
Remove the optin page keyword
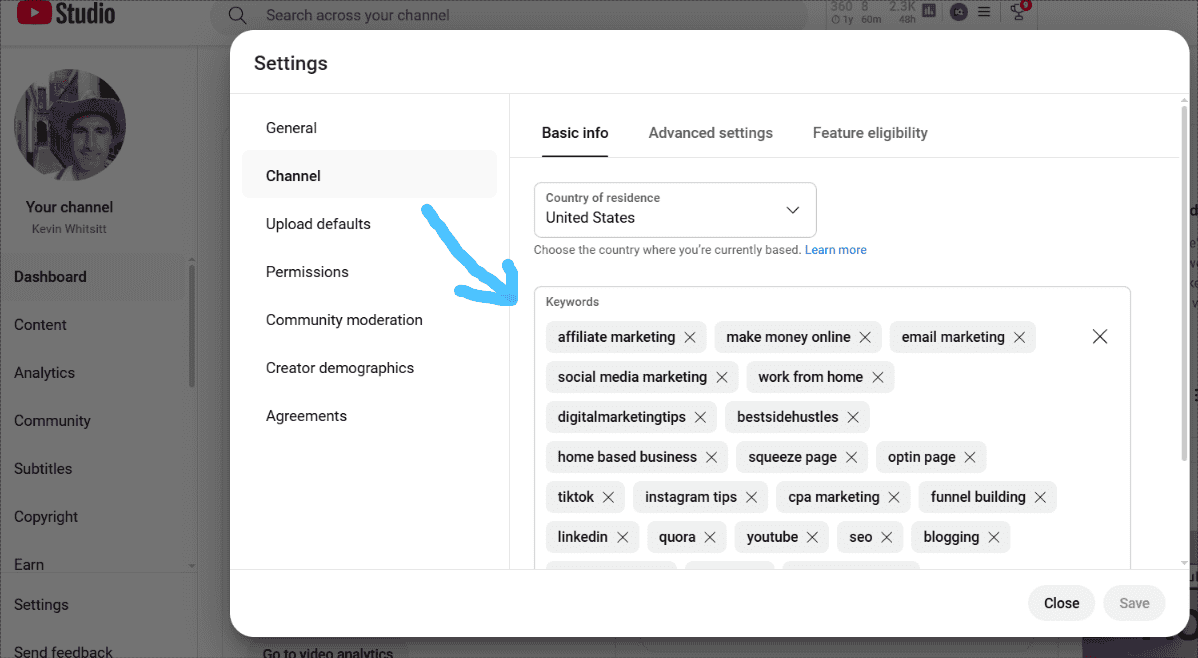click(x=970, y=457)
